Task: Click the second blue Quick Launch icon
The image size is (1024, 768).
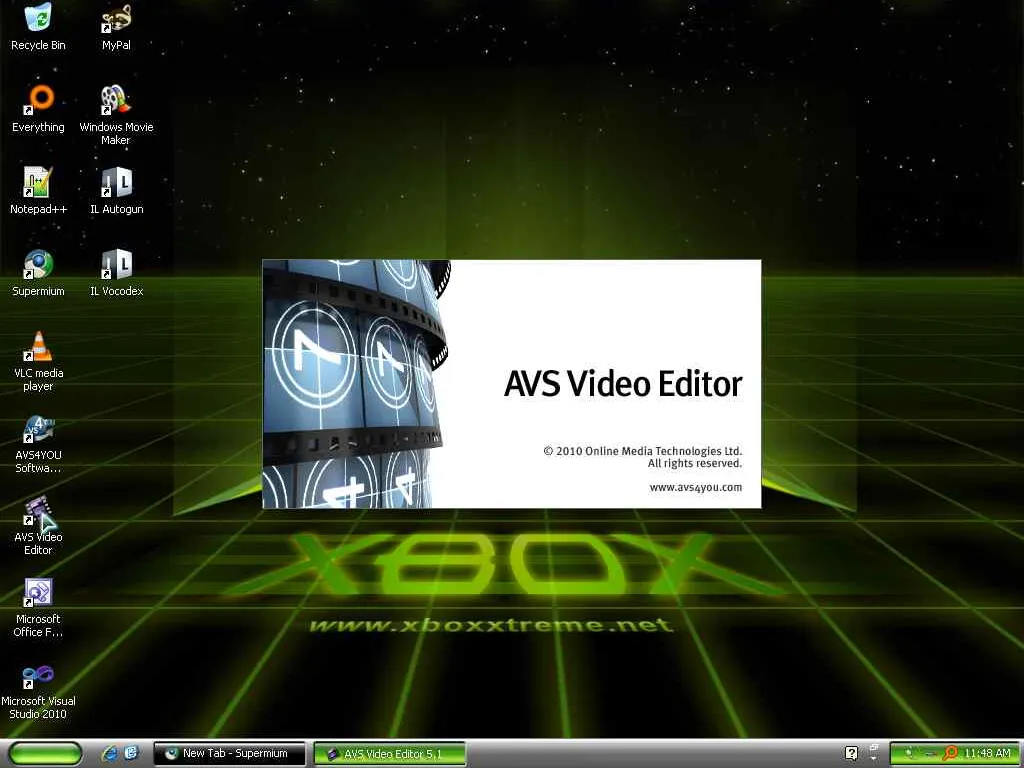Action: [131, 754]
